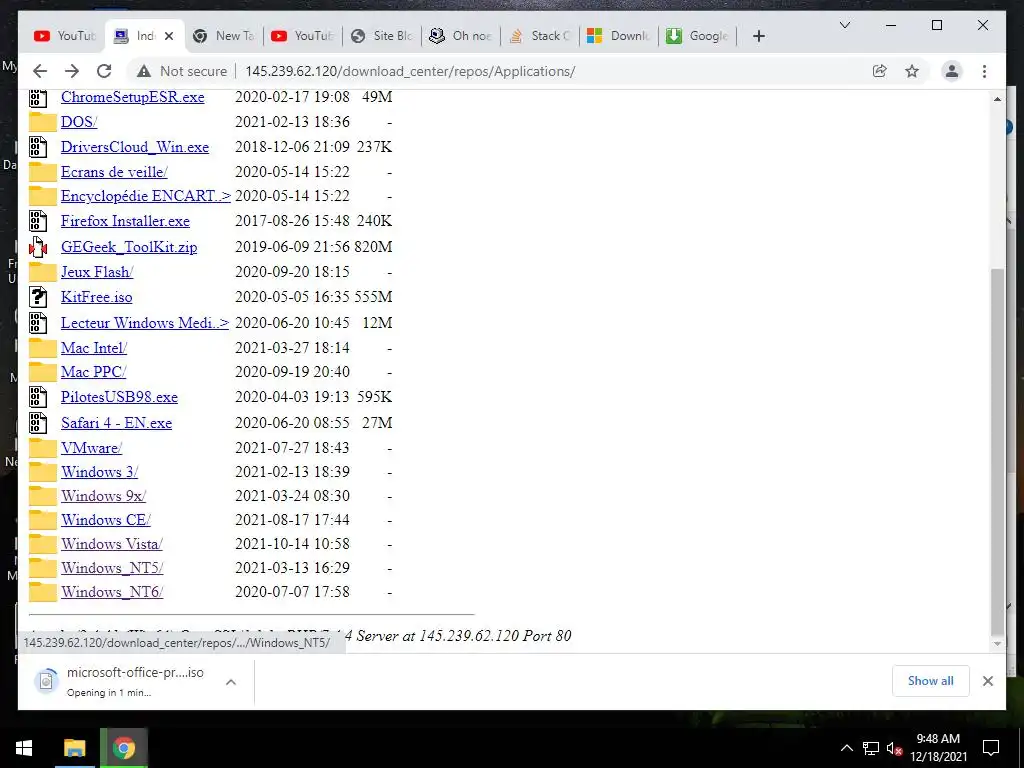Image resolution: width=1024 pixels, height=768 pixels.
Task: Open the ChromeSetupESR.exe link
Action: tap(133, 97)
